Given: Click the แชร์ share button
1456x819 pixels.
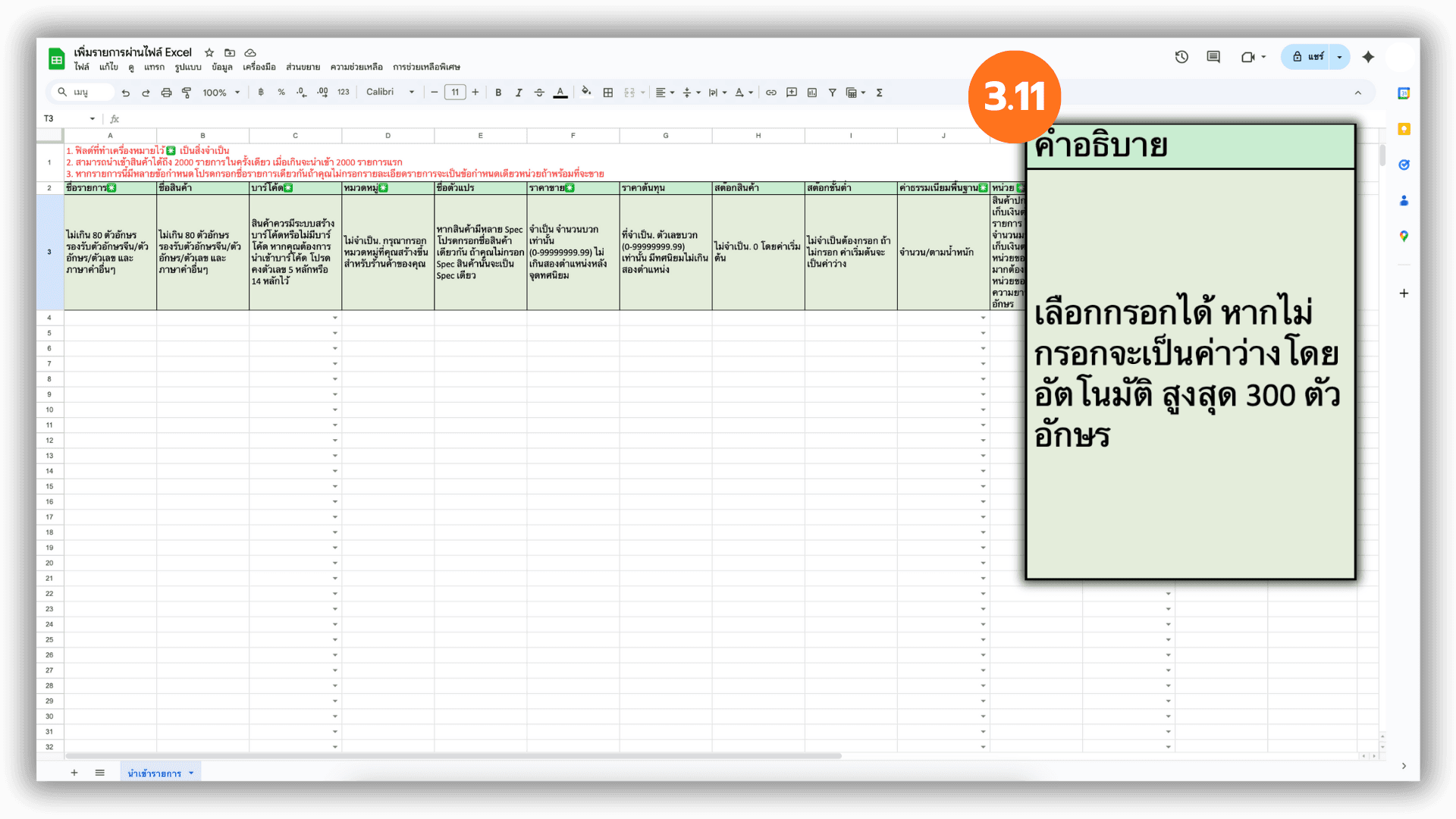Looking at the screenshot, I should pos(1307,57).
